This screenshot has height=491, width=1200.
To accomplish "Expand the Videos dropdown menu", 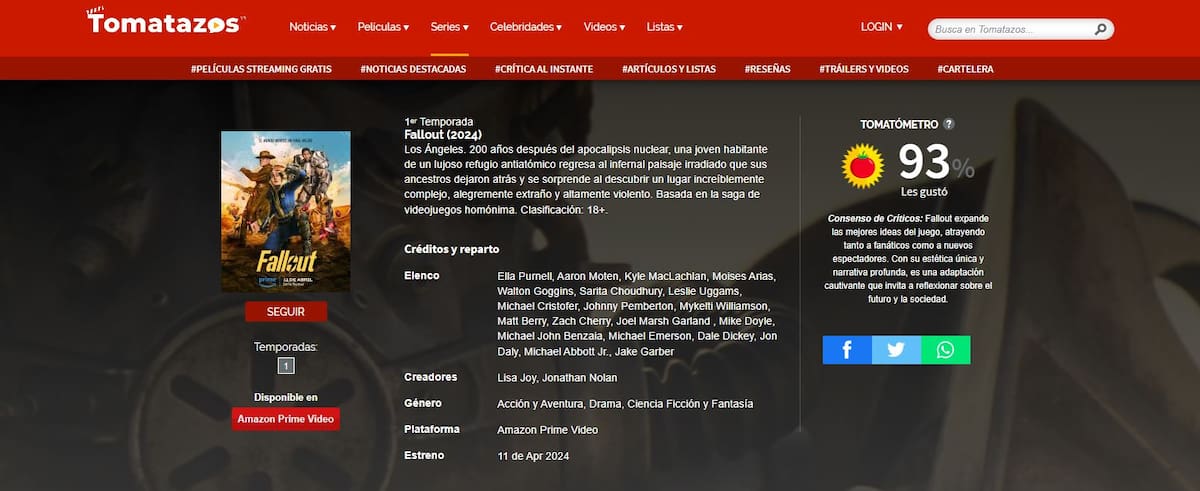I will (x=604, y=27).
